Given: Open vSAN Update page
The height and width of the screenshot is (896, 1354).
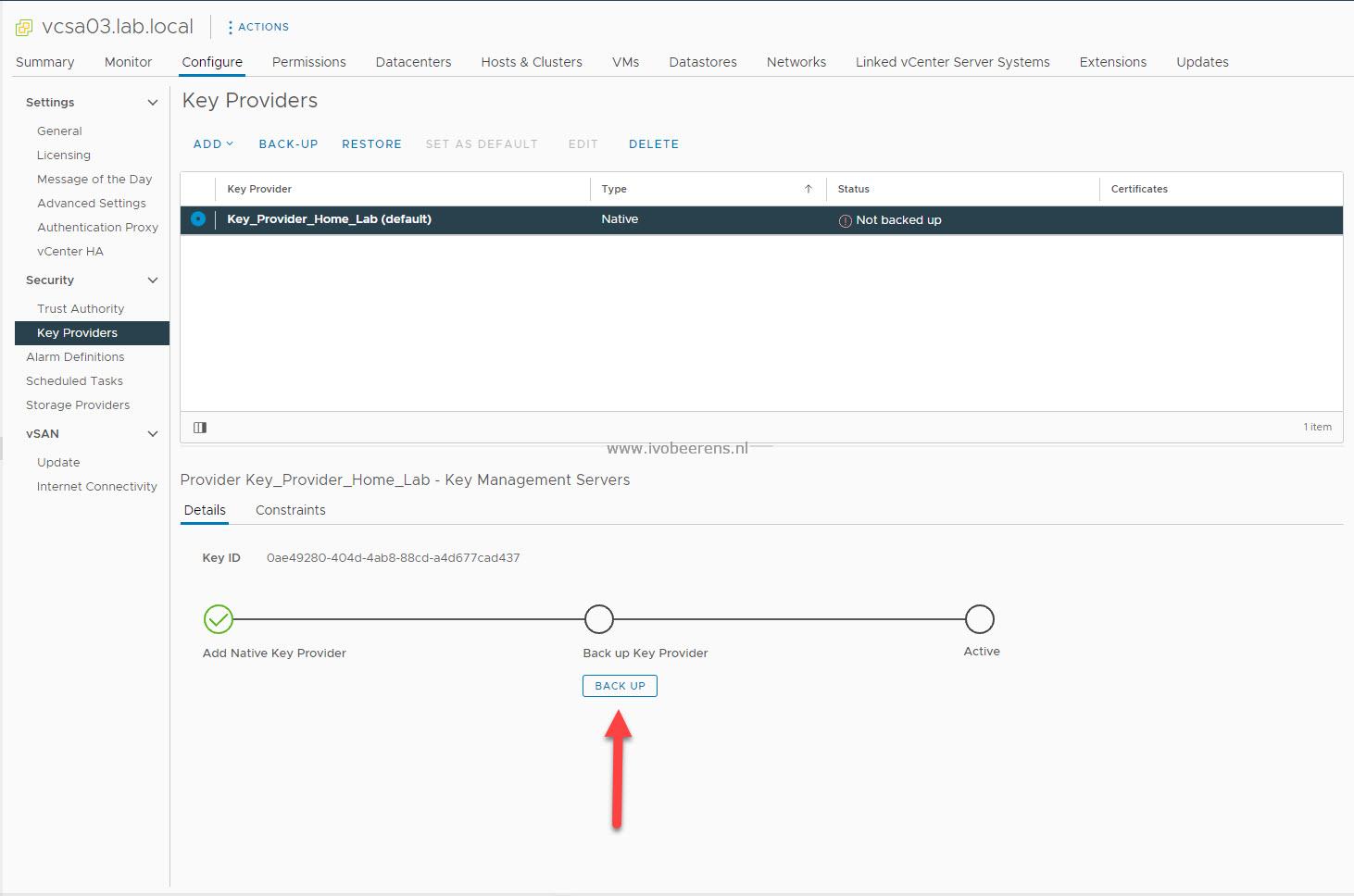Looking at the screenshot, I should (58, 463).
